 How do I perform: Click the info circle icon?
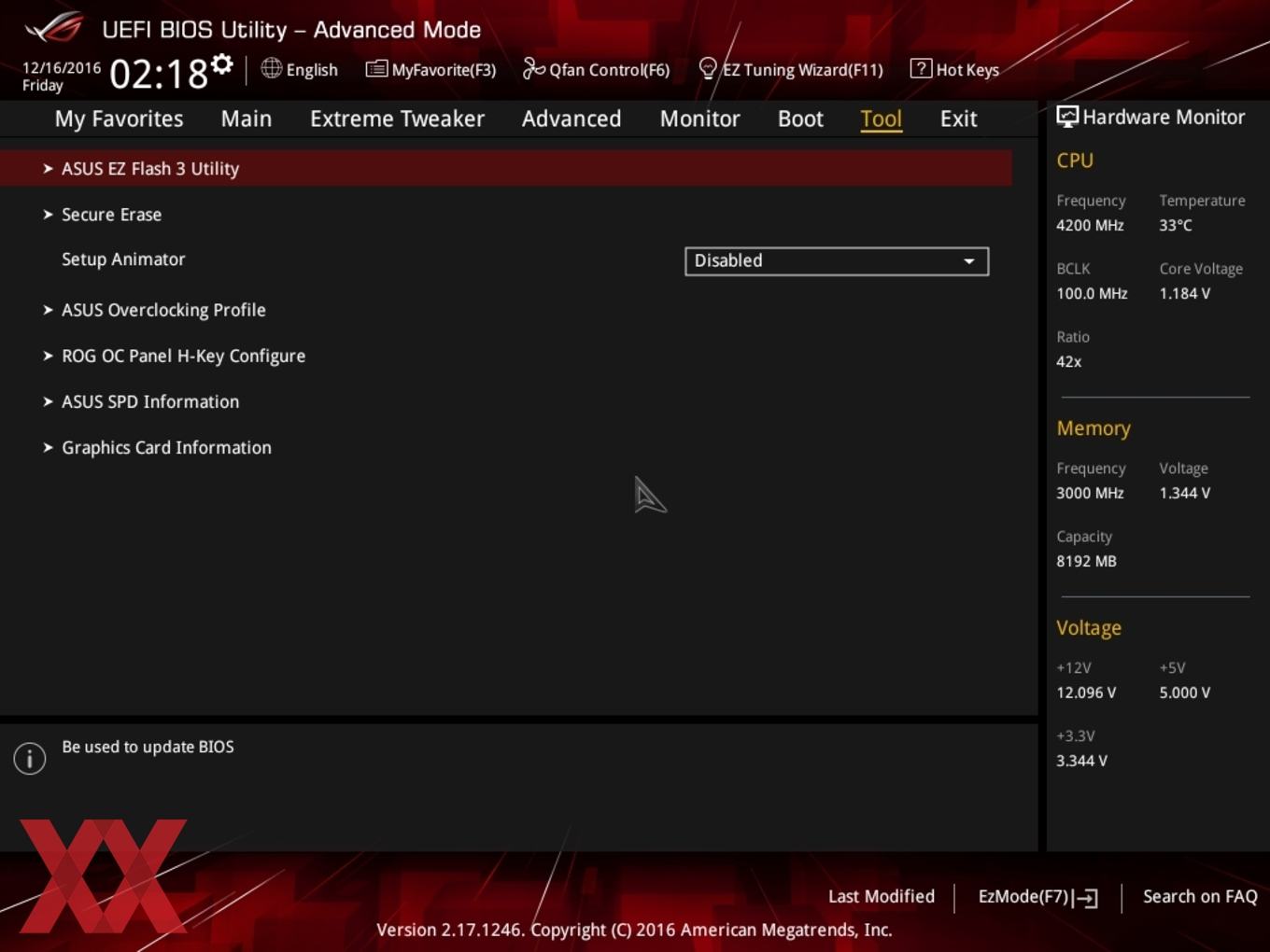pos(30,758)
